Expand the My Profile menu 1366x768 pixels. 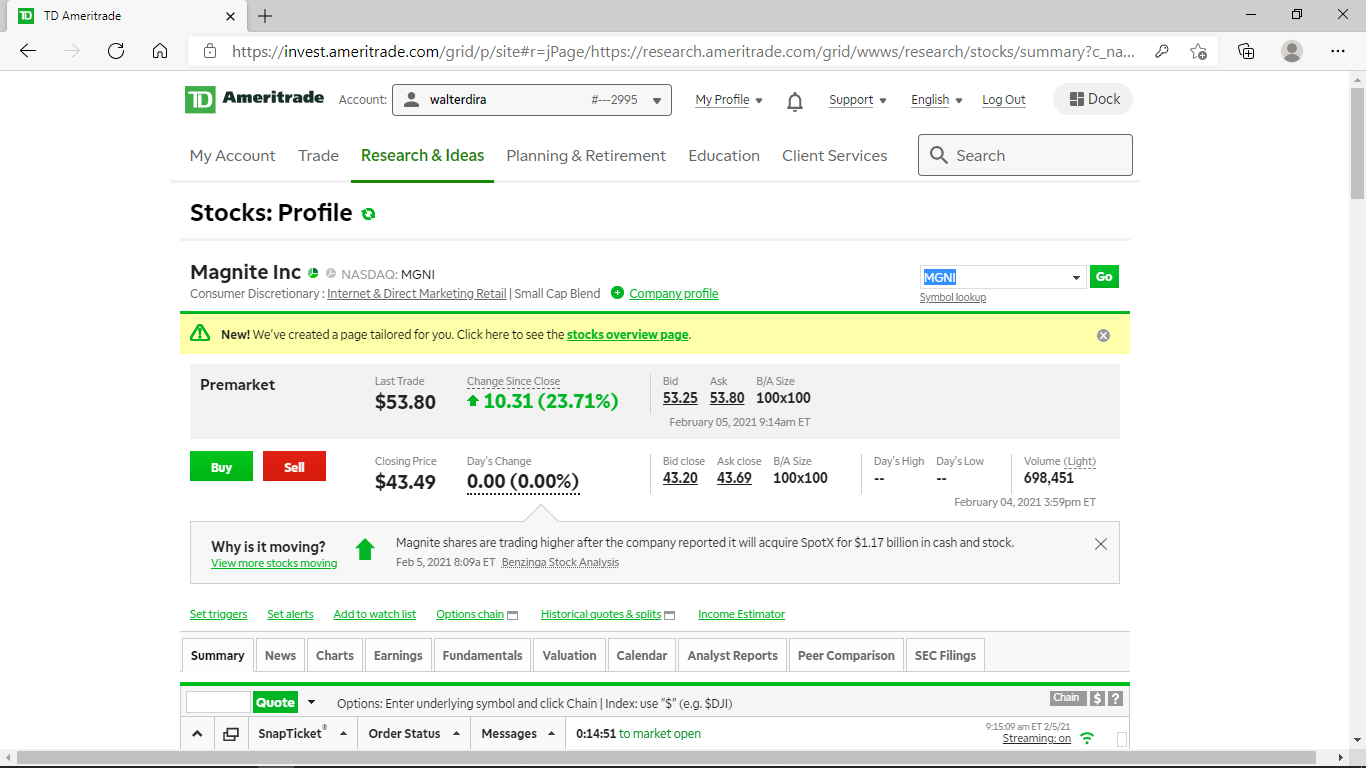[x=729, y=100]
